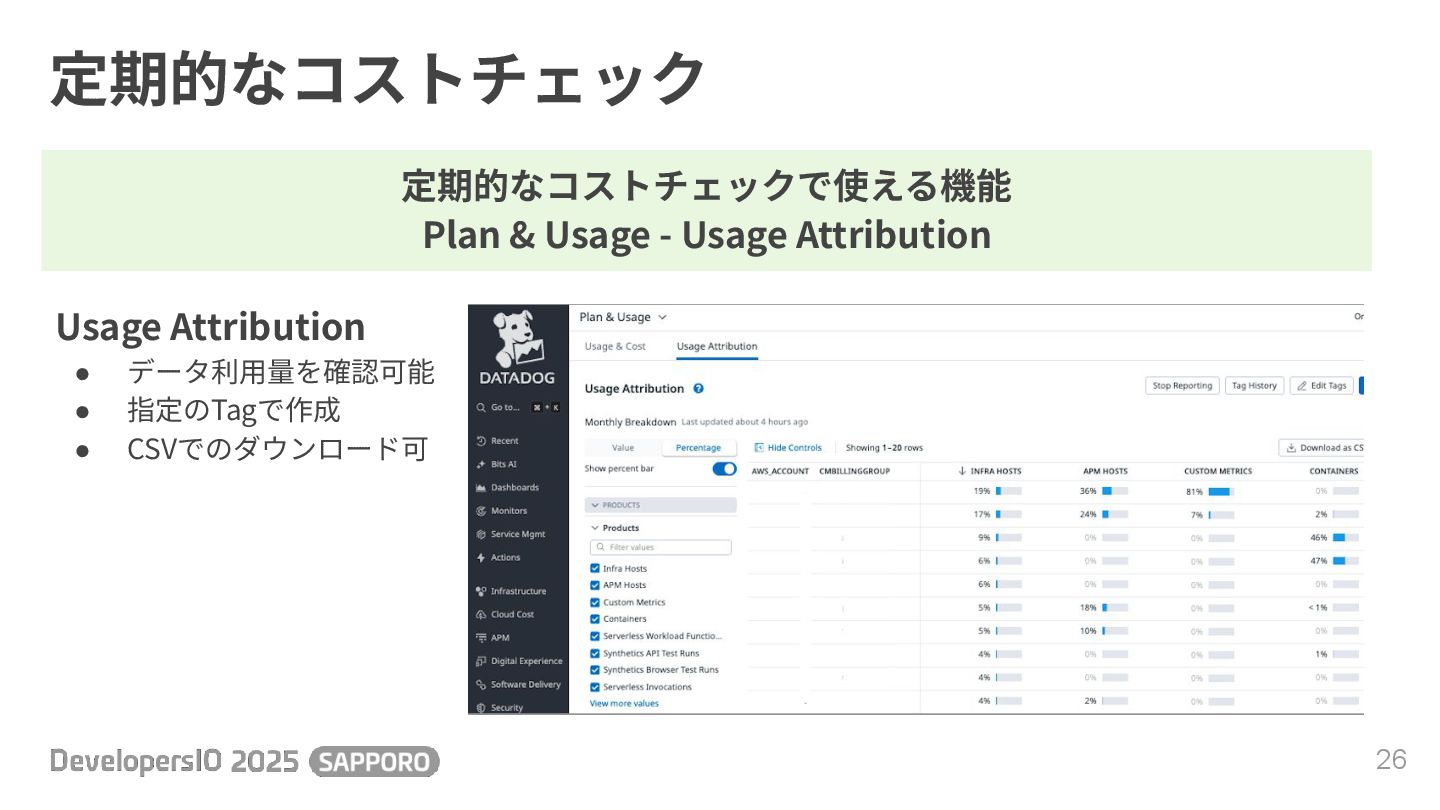Click the Monitors icon in sidebar

(482, 511)
